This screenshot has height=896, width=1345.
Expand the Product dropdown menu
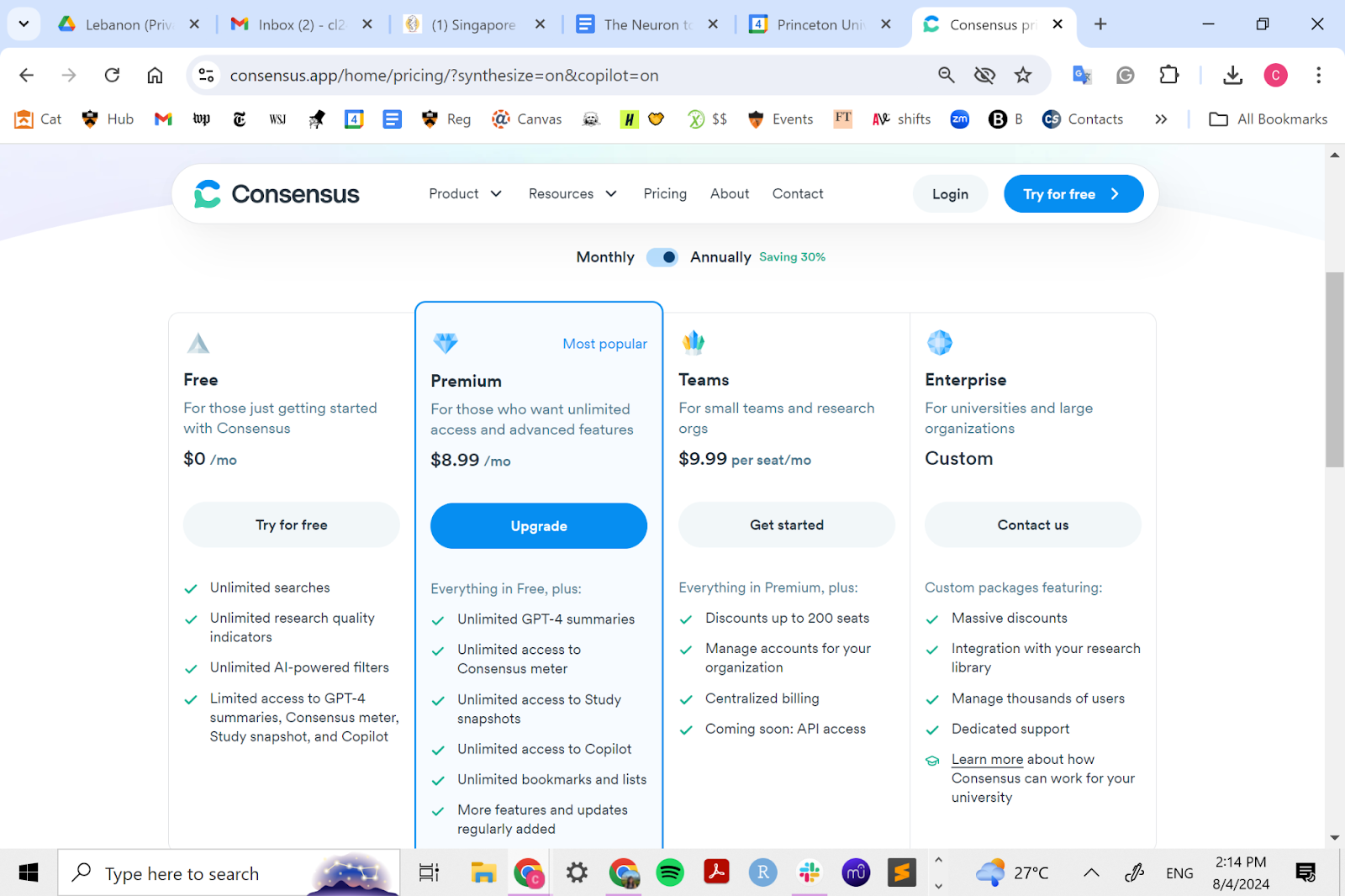465,194
